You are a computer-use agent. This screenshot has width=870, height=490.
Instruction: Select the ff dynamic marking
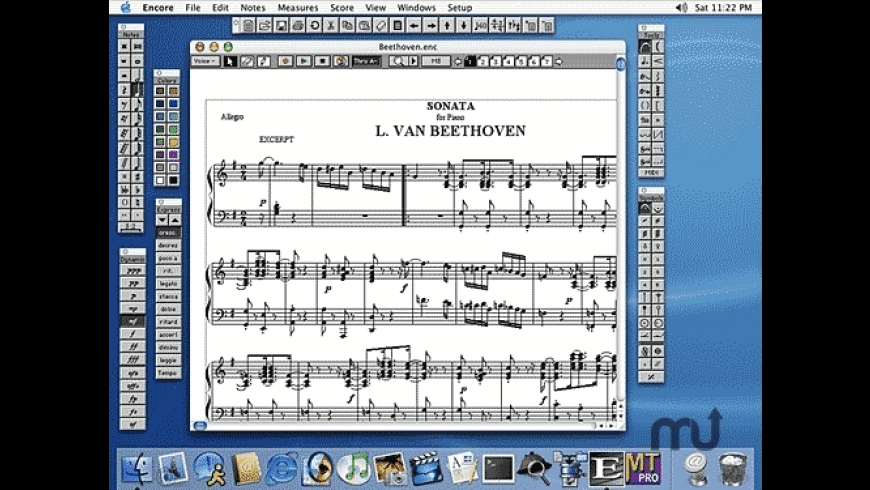[133, 347]
